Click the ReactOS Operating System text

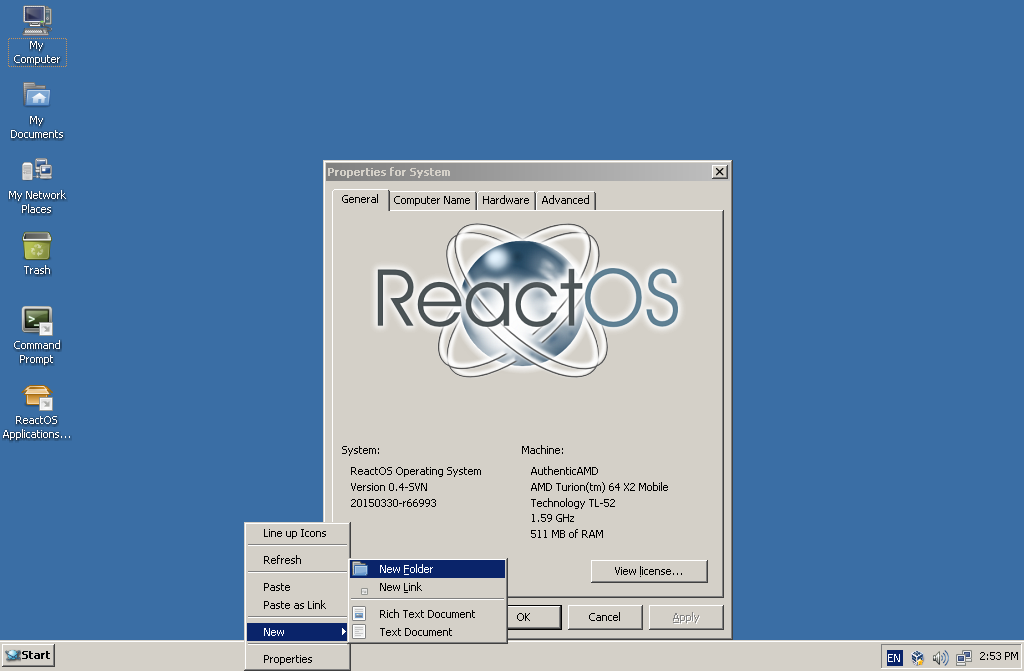[x=415, y=471]
